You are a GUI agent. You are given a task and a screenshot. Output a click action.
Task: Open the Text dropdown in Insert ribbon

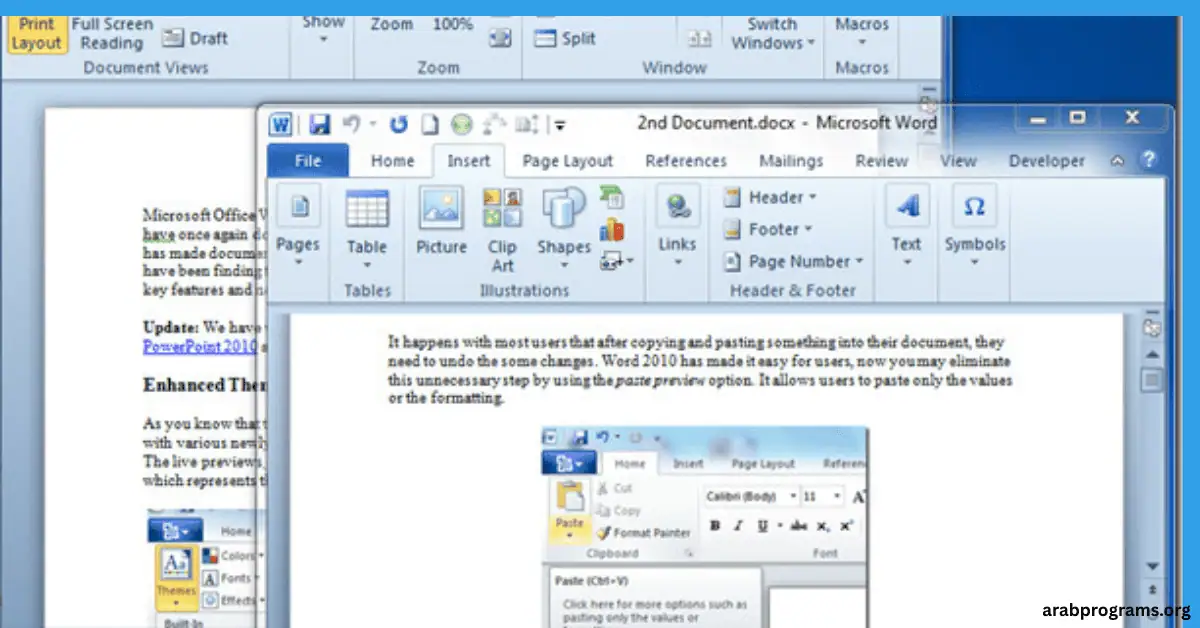click(907, 263)
